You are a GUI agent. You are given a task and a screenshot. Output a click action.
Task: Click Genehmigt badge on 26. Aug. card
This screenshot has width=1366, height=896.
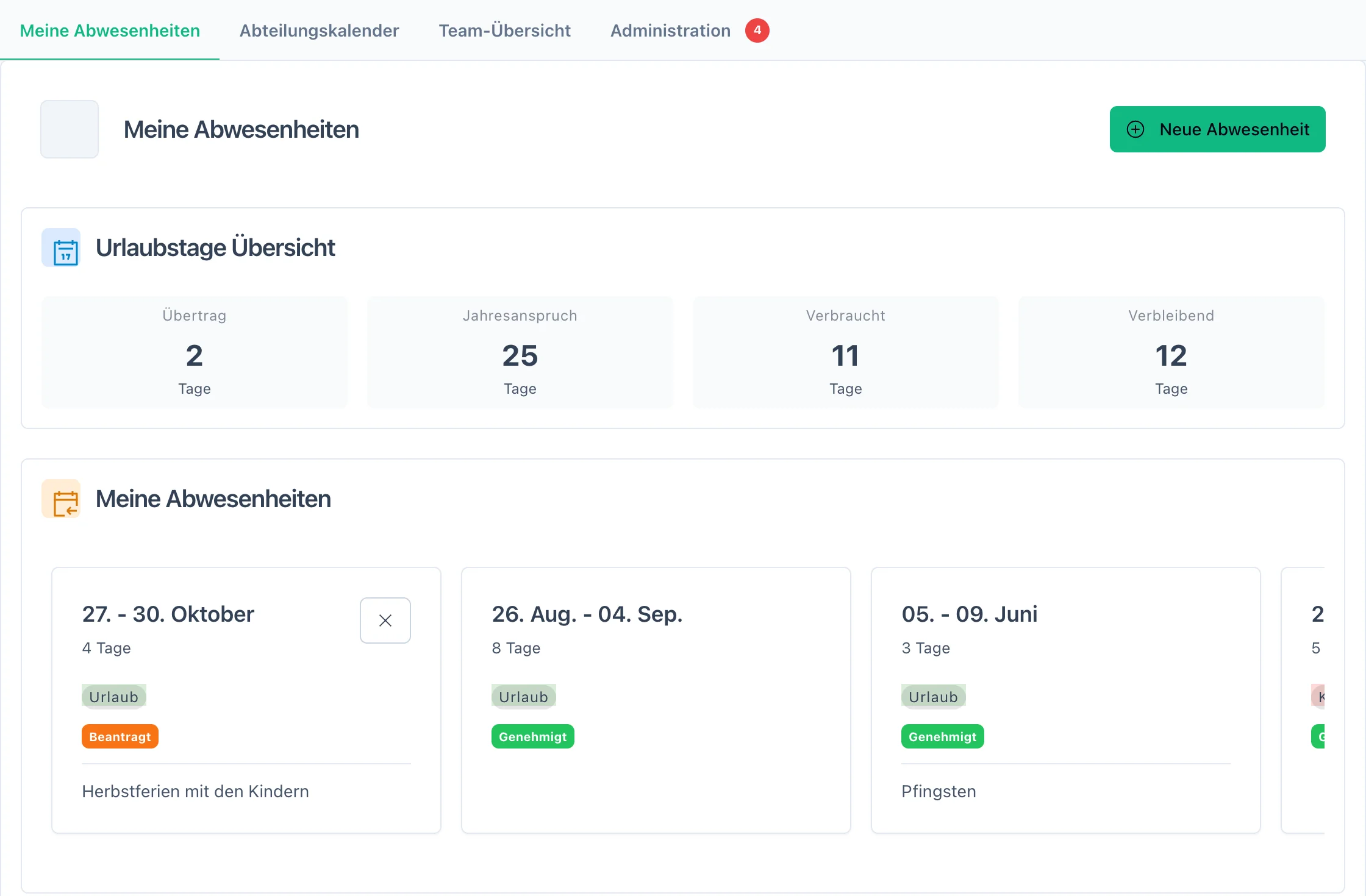coord(533,736)
